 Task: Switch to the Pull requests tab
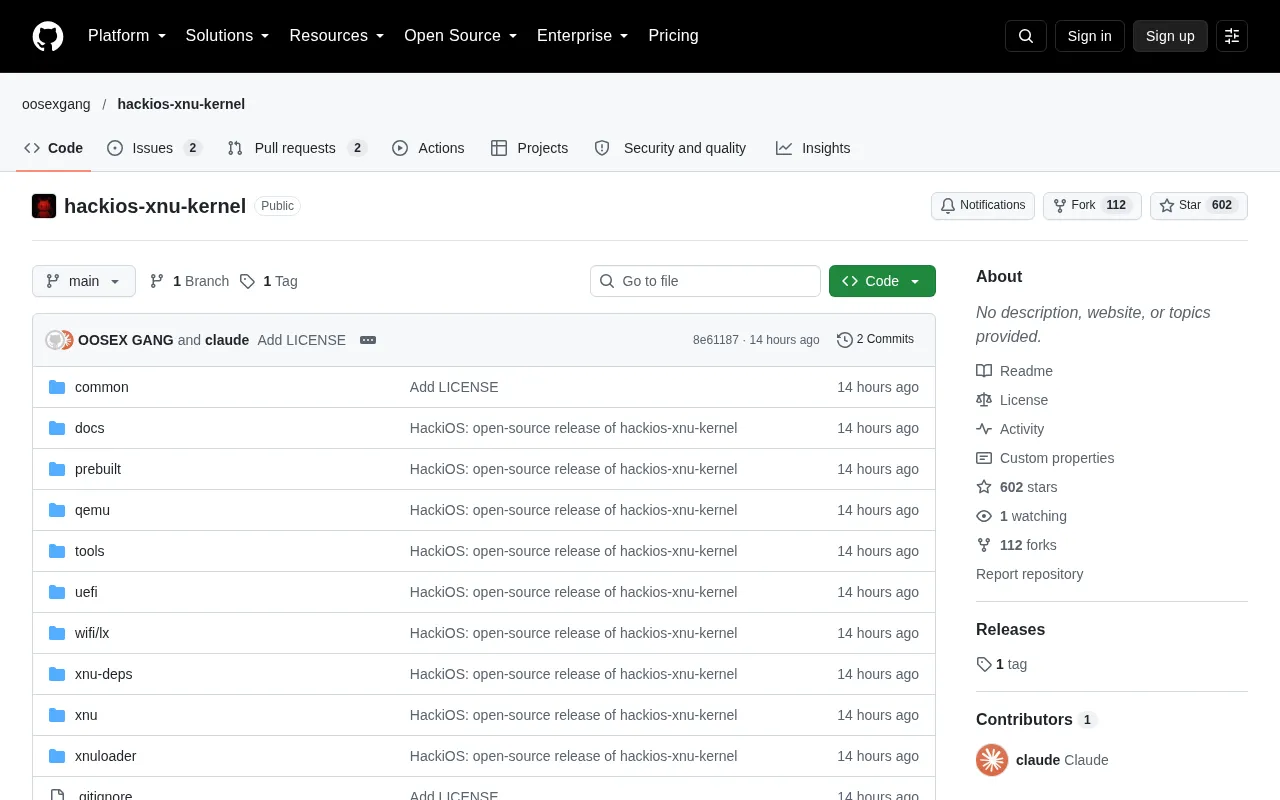pyautogui.click(x=297, y=148)
